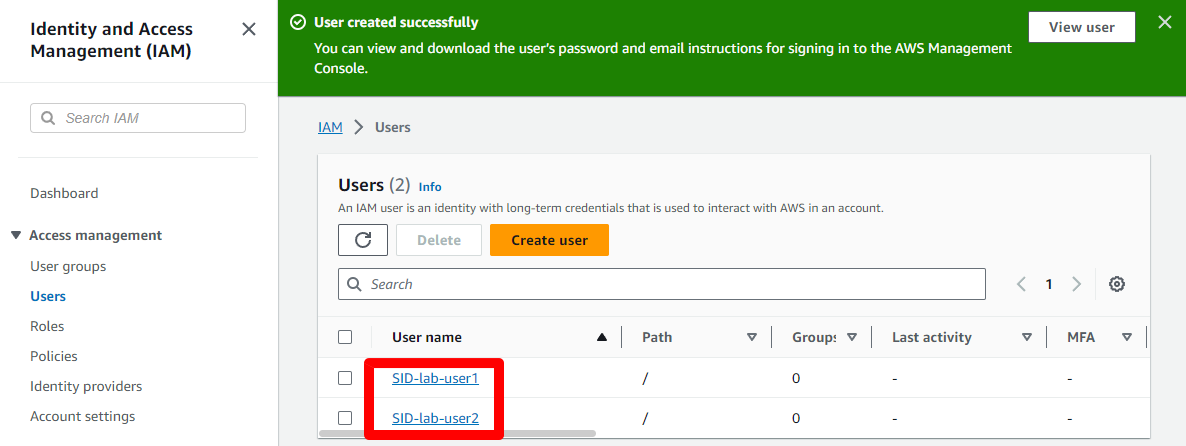
Task: Open Roles in sidebar
Action: [47, 326]
